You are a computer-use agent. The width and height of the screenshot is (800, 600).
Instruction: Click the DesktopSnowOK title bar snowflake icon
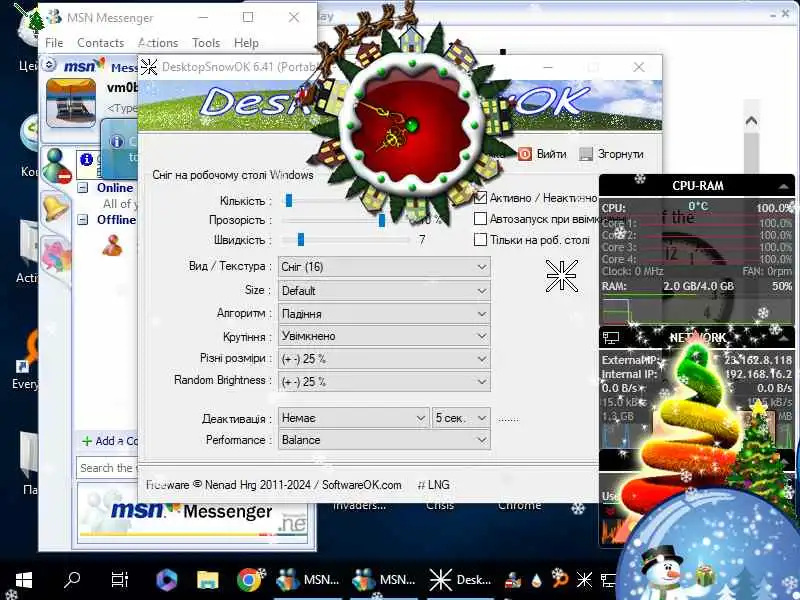point(149,67)
